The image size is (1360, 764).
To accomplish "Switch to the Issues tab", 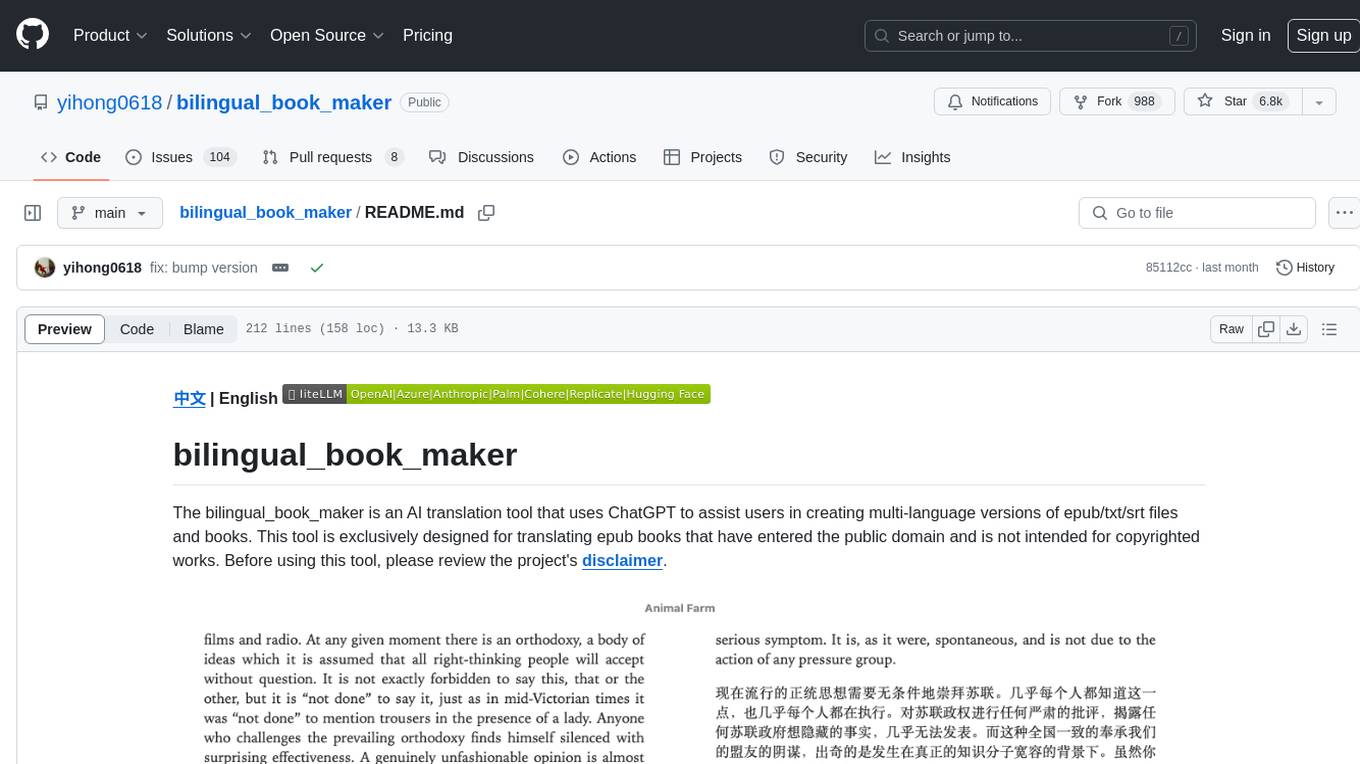I will (179, 157).
